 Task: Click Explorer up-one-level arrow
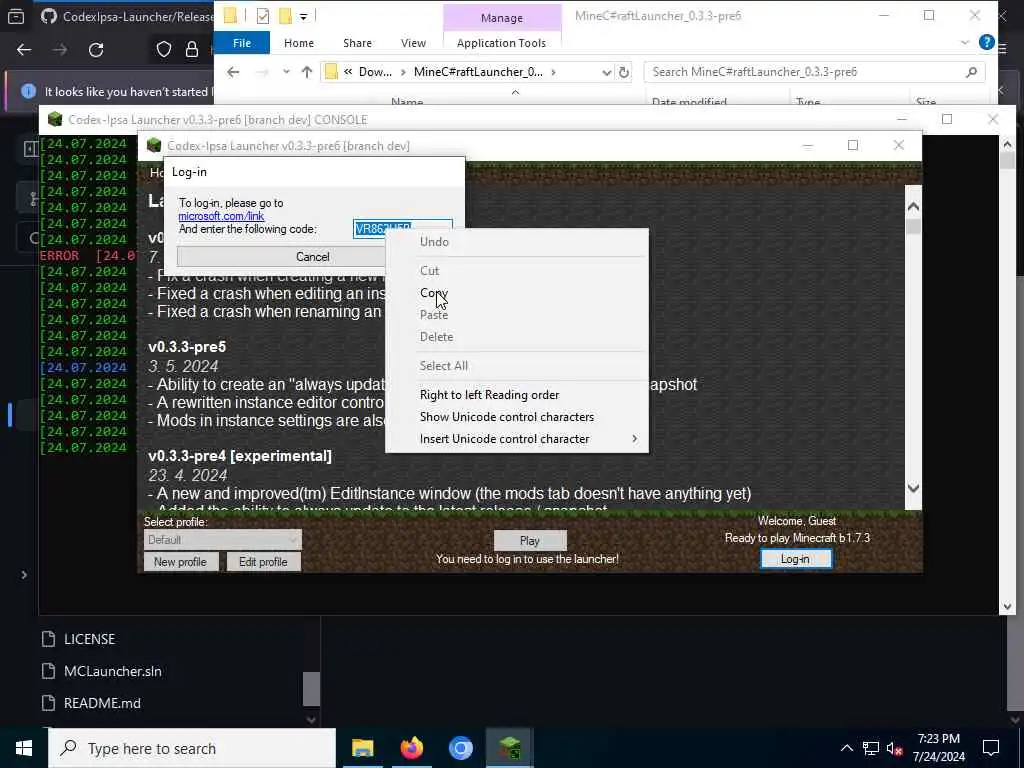coord(307,72)
